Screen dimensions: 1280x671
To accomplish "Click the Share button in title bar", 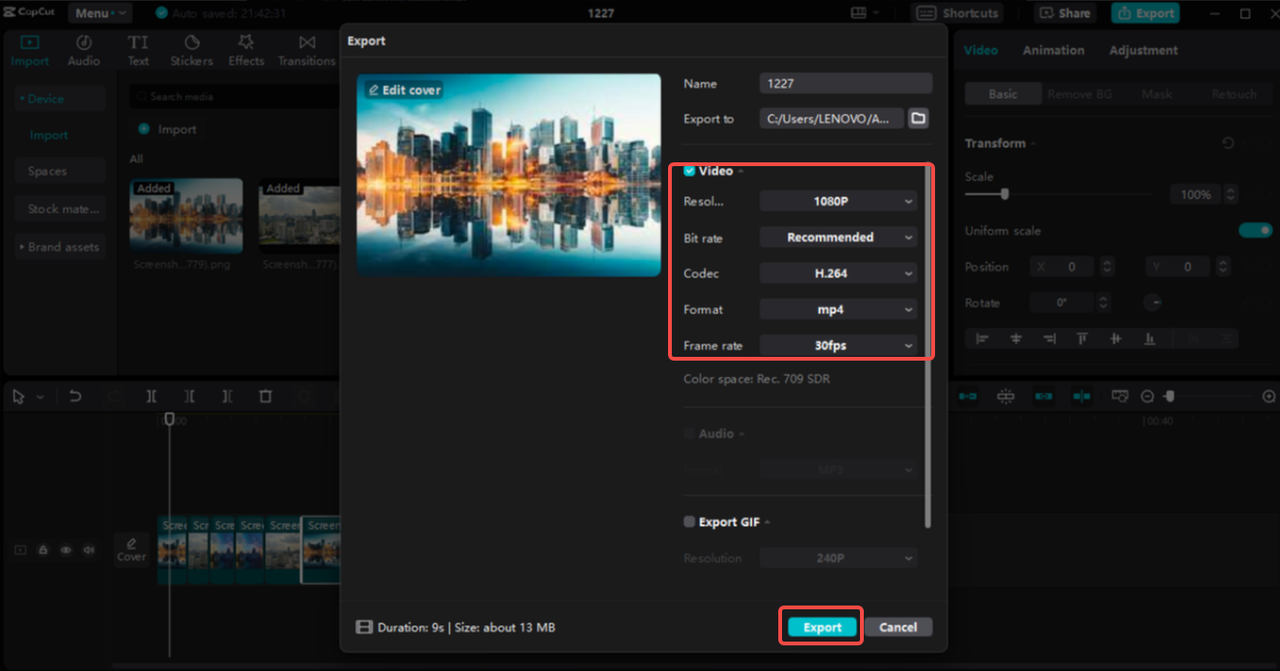I will pos(1065,13).
